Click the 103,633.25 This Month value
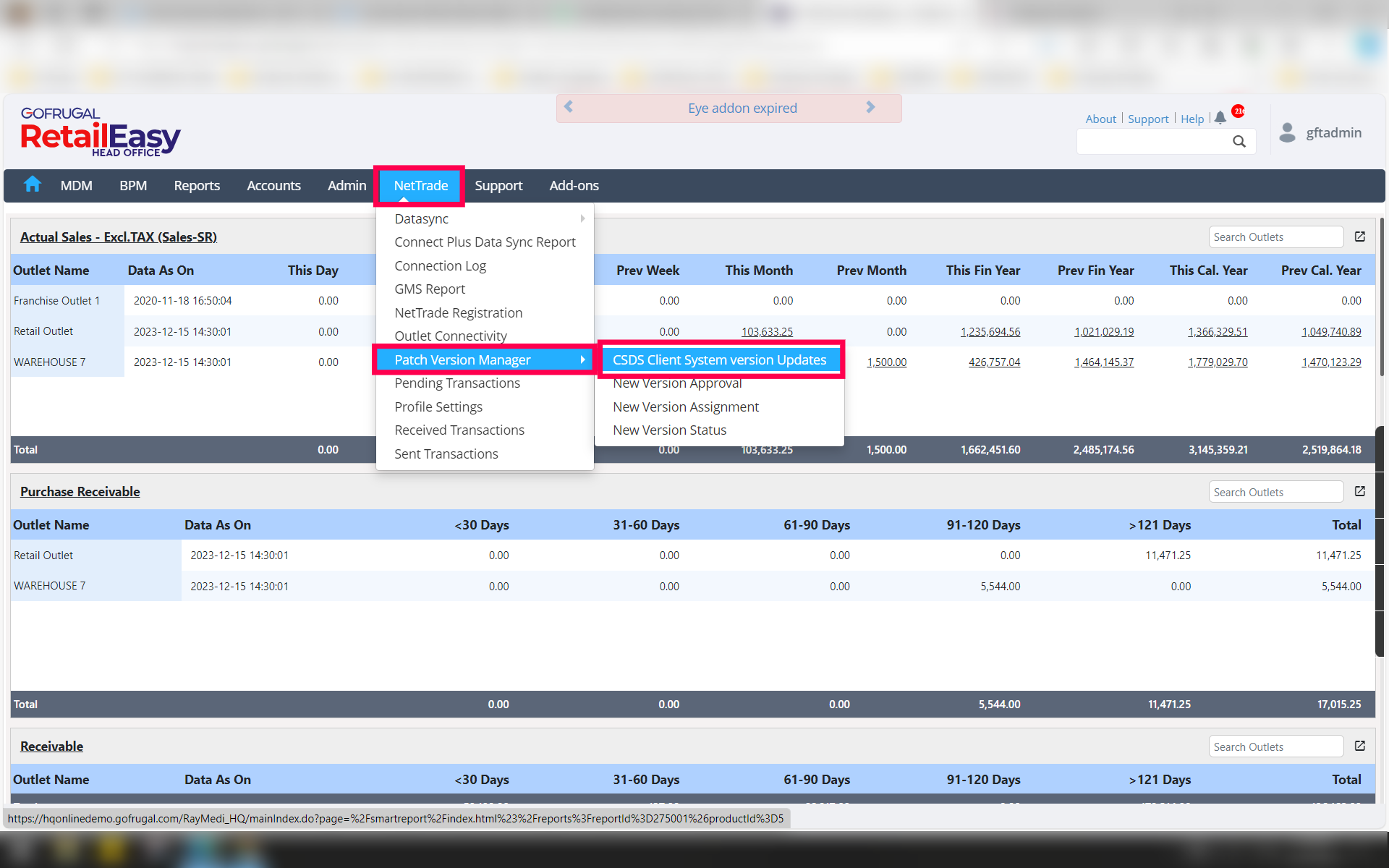 (767, 331)
